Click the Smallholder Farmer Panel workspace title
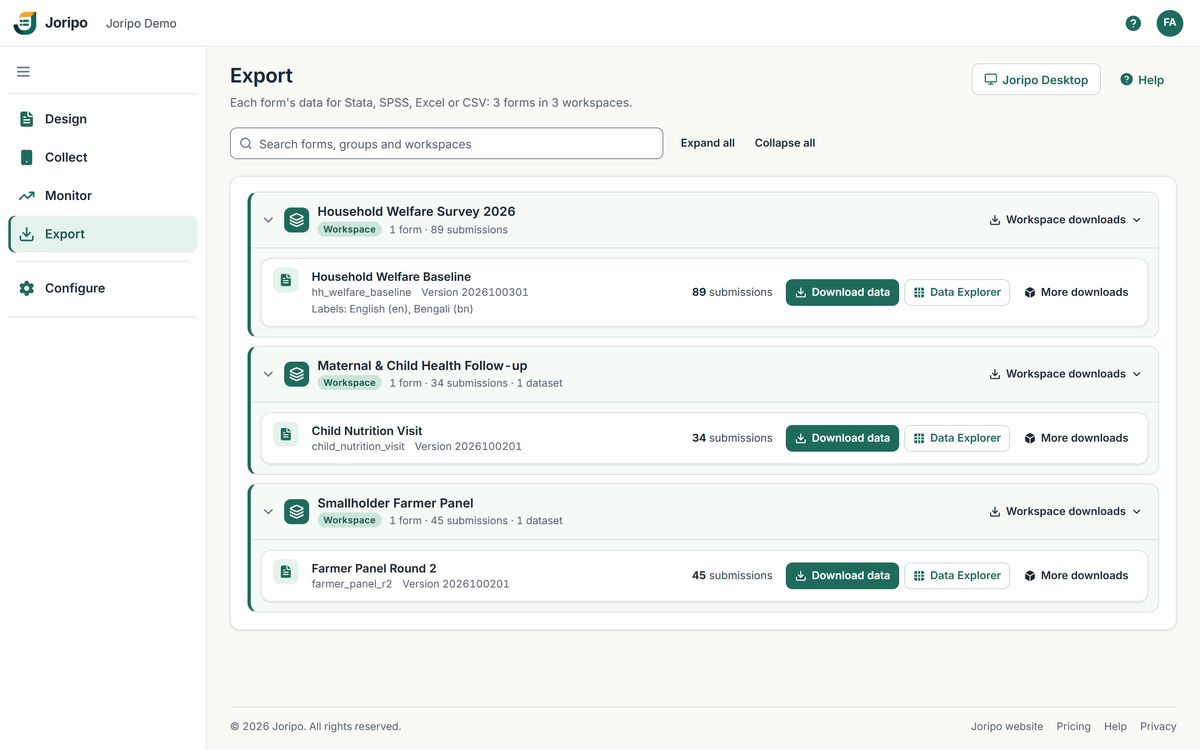The height and width of the screenshot is (750, 1200). pyautogui.click(x=395, y=503)
